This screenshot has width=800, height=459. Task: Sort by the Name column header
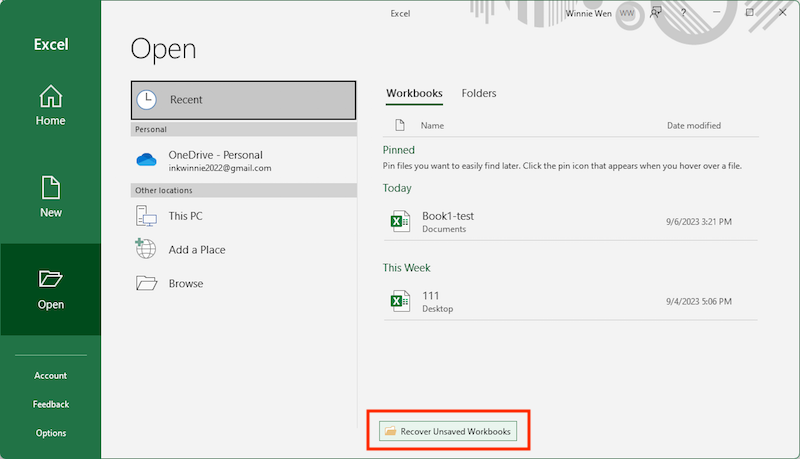click(432, 125)
